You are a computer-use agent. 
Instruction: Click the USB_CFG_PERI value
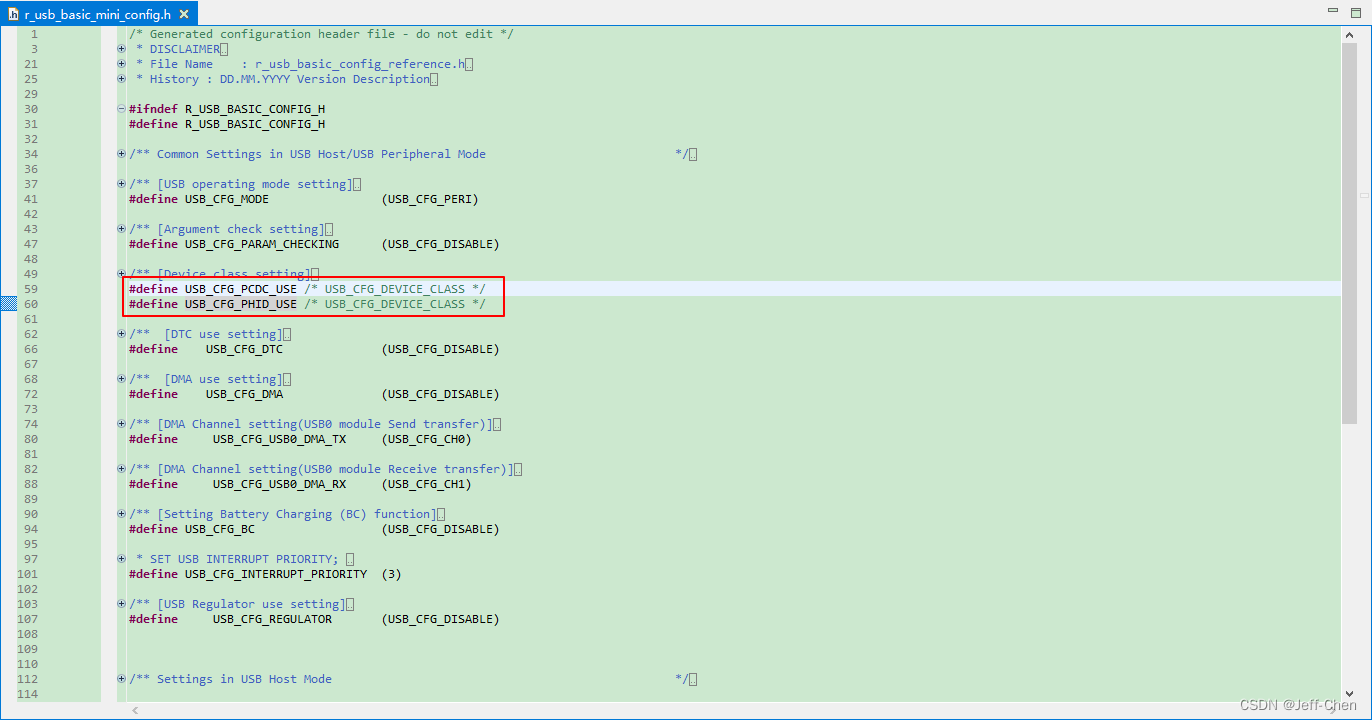tap(430, 199)
